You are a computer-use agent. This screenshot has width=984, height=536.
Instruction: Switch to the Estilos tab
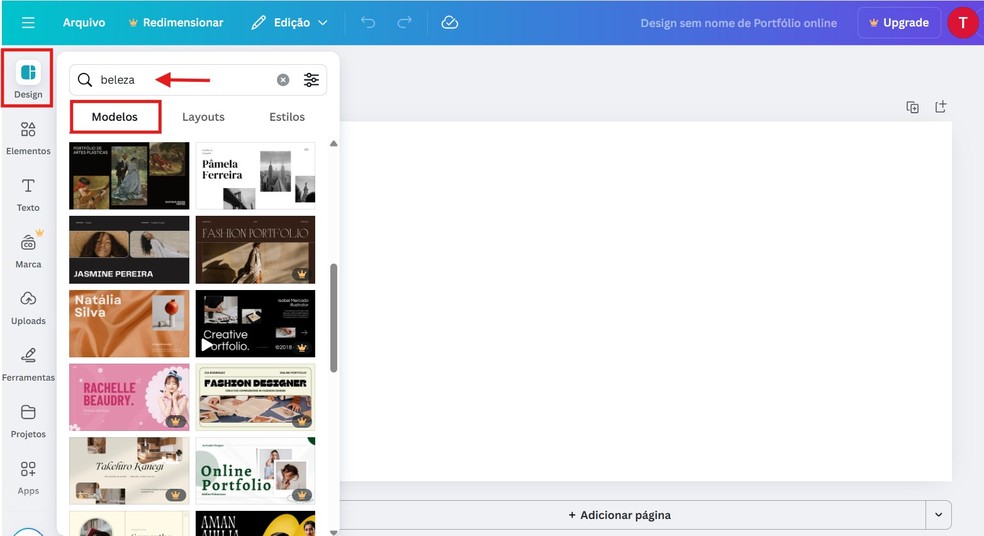287,117
